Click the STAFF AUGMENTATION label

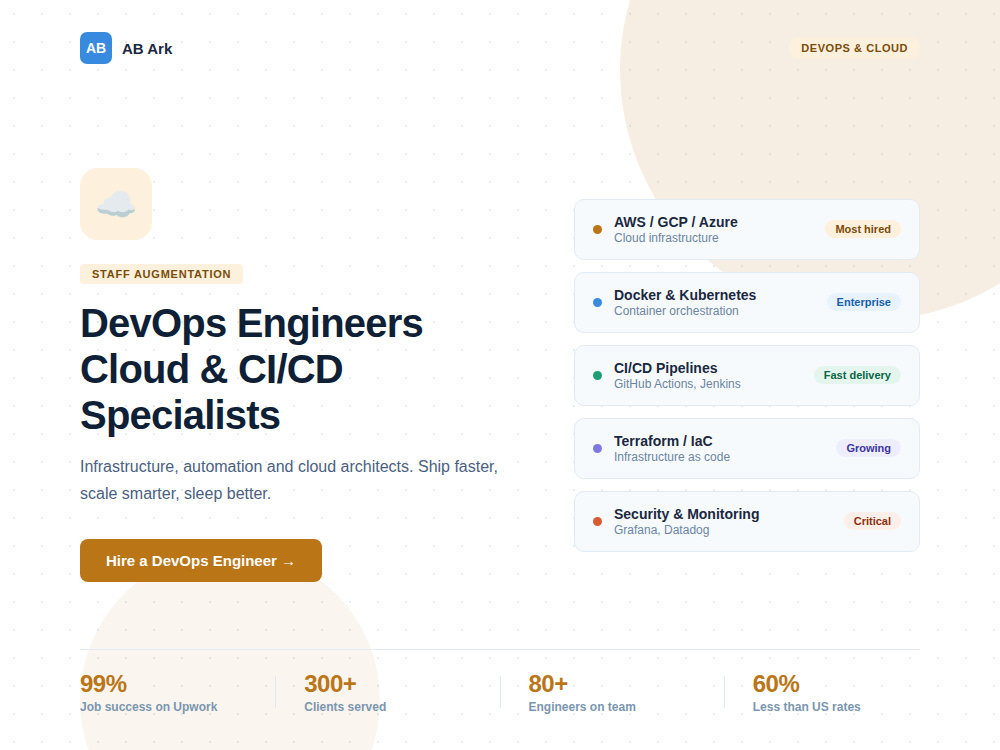(161, 274)
